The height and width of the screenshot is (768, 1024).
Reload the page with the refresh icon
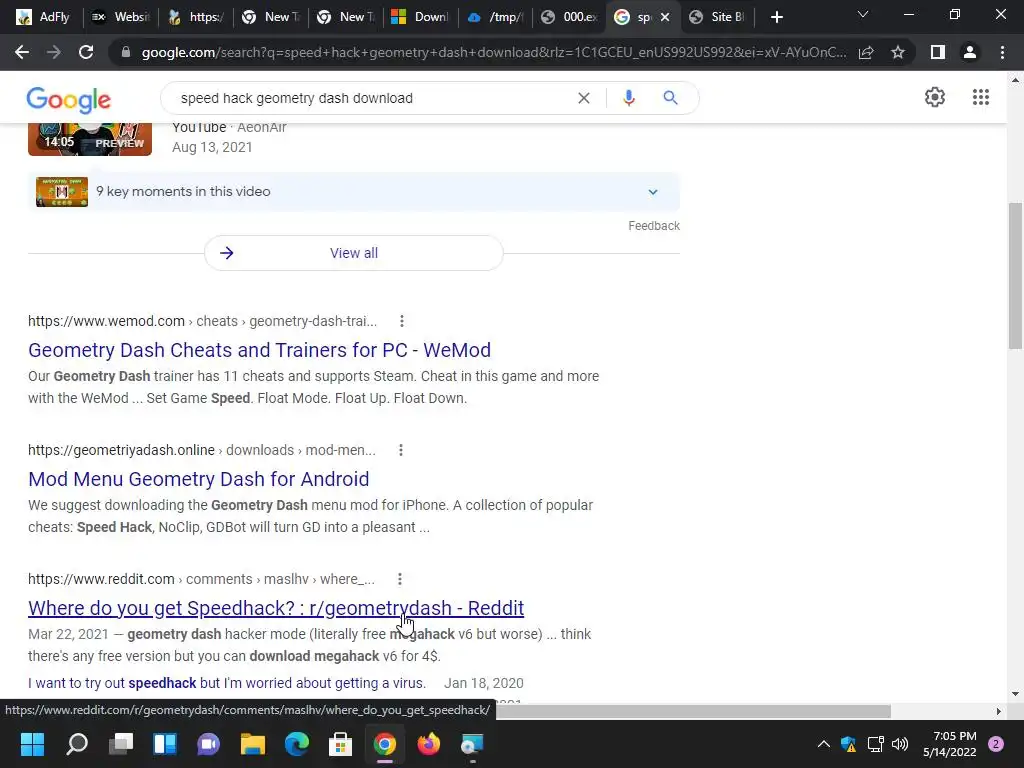86,52
